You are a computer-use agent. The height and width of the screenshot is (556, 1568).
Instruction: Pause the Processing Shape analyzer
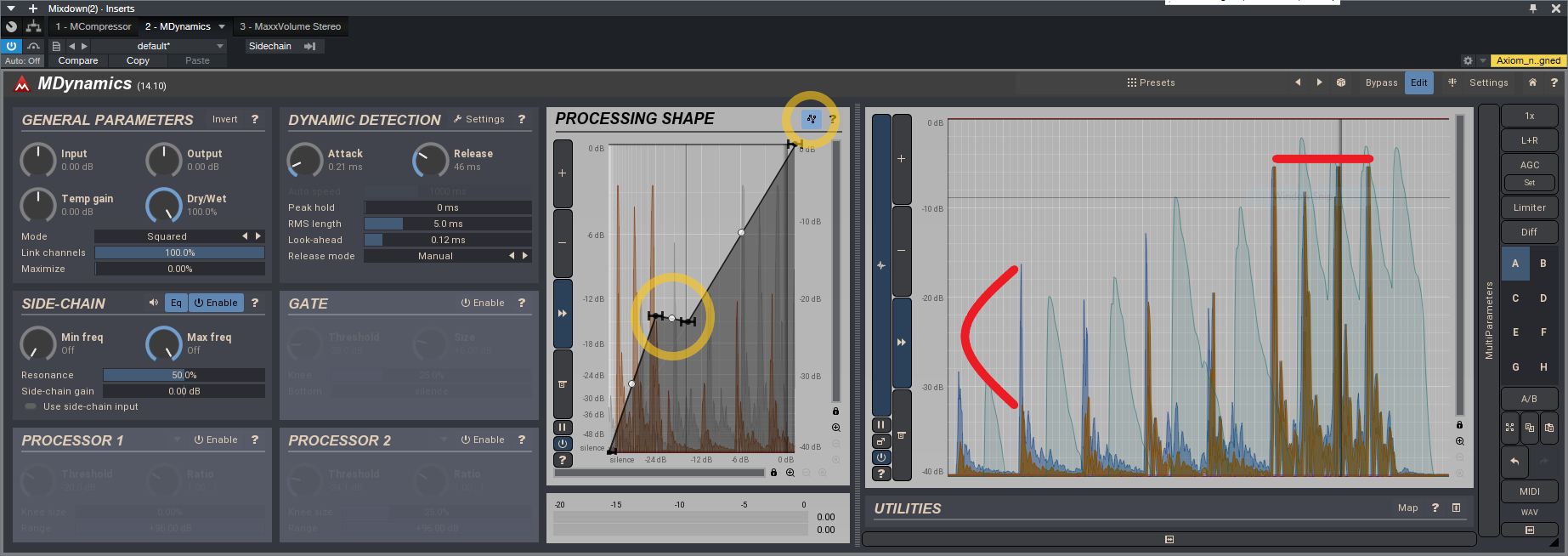tap(563, 428)
